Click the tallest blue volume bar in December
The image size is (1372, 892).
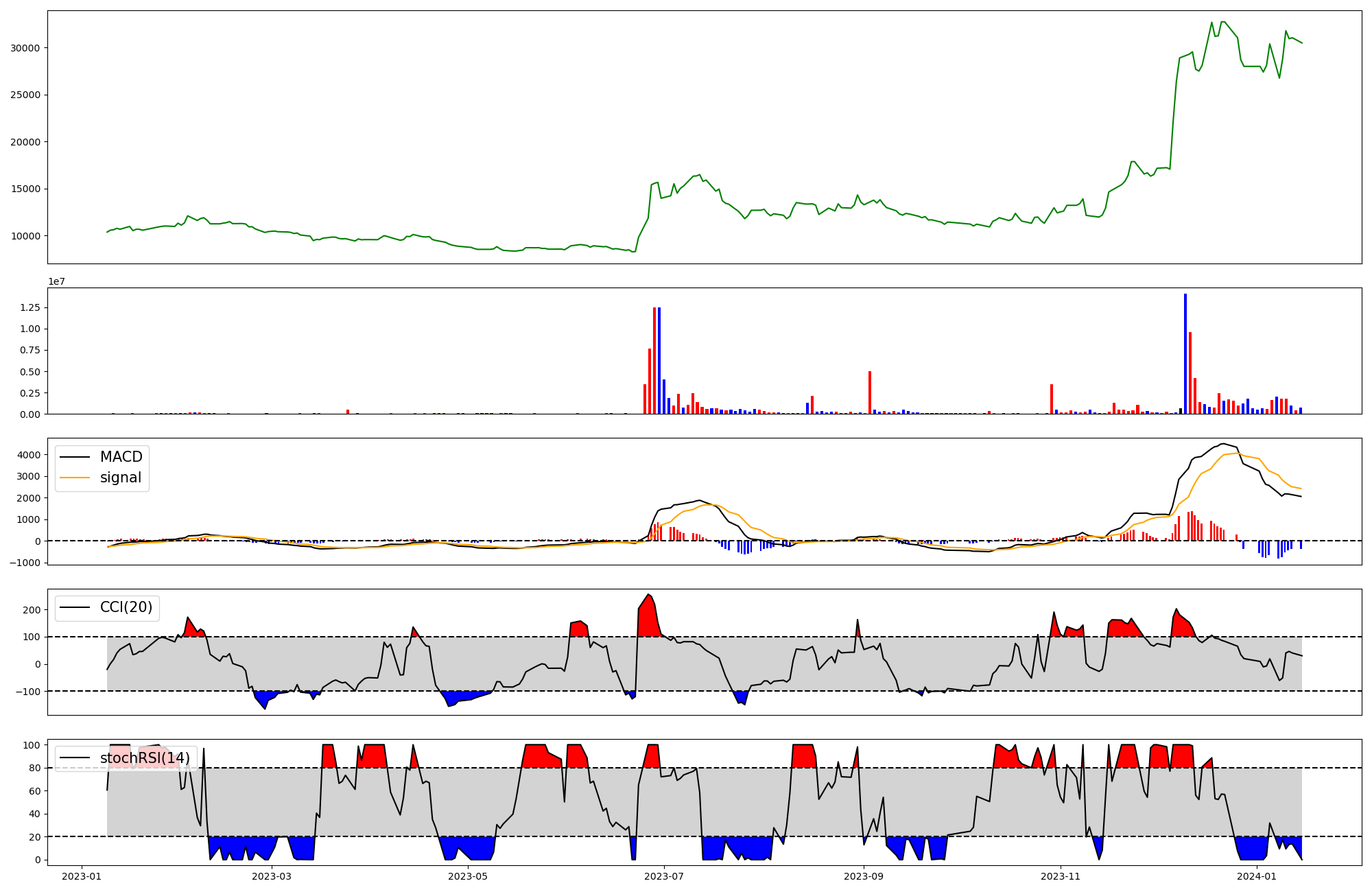[1185, 353]
